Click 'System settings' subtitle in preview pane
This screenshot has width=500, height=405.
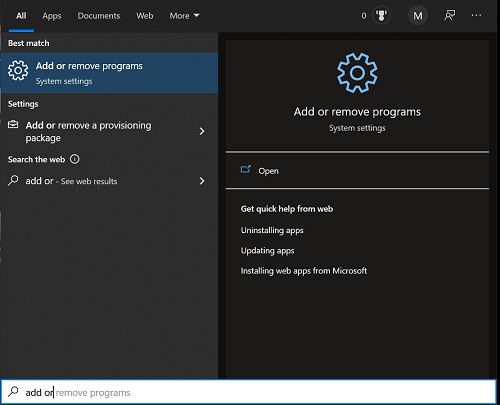coord(357,128)
